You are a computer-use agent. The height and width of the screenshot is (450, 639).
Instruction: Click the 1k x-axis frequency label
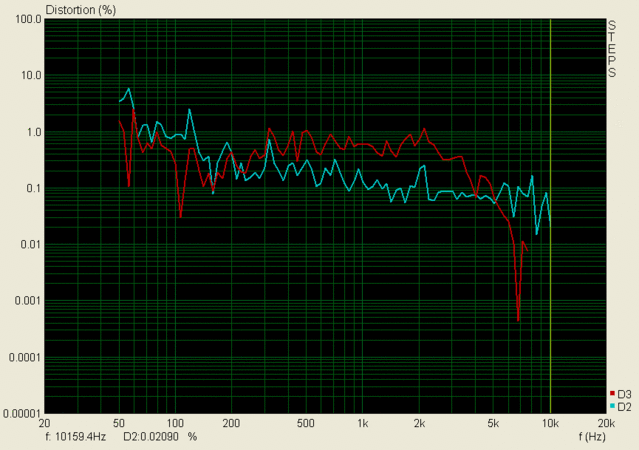point(362,424)
